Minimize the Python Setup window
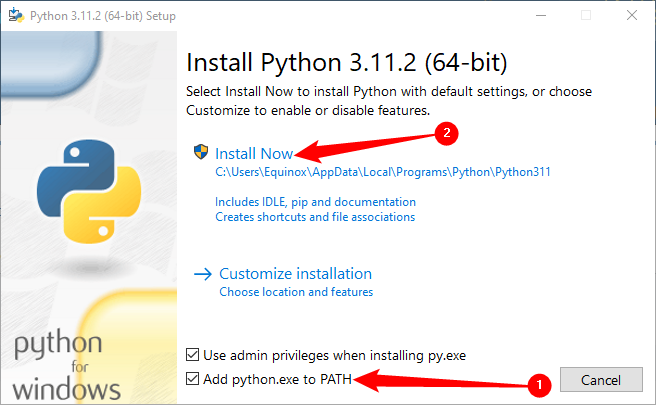 pos(539,15)
